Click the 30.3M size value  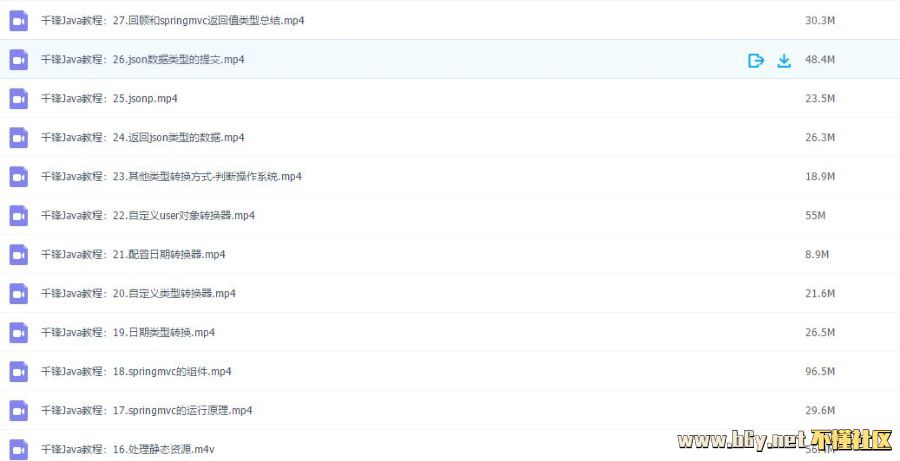[820, 21]
